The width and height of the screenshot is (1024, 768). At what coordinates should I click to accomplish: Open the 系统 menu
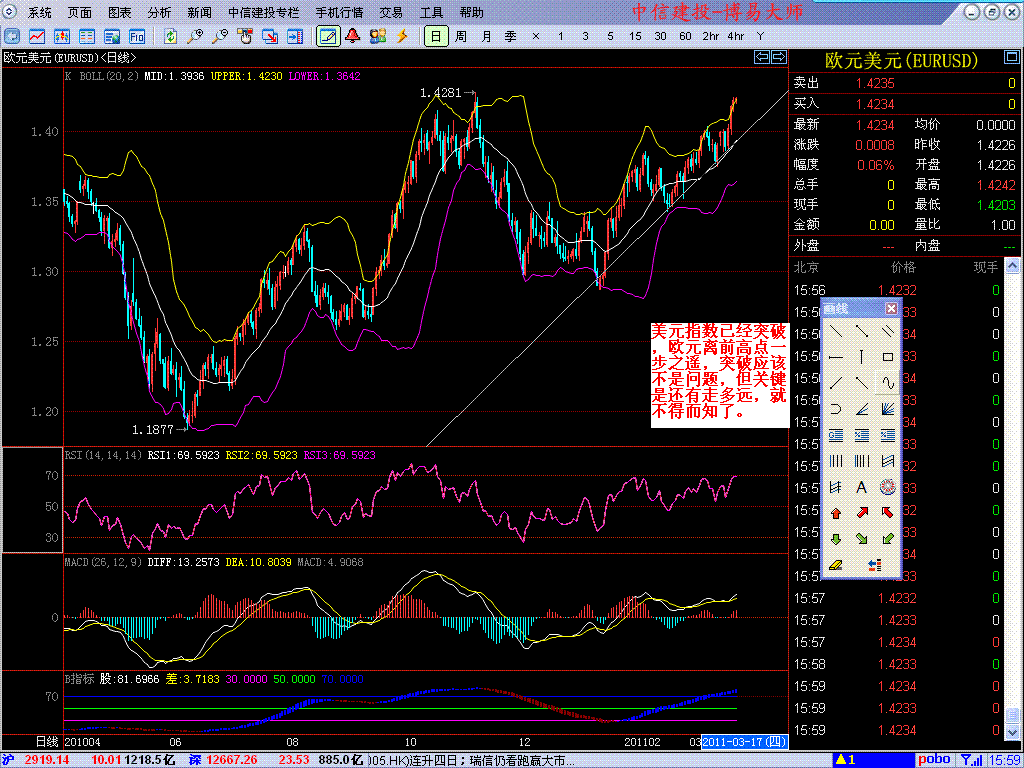[40, 13]
